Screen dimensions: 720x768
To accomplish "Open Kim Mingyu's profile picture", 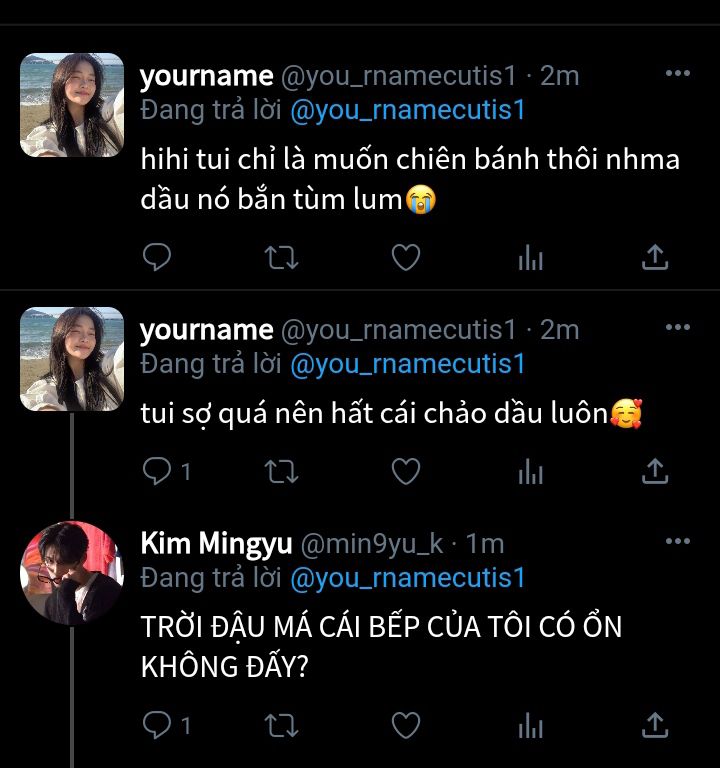I will [x=72, y=573].
